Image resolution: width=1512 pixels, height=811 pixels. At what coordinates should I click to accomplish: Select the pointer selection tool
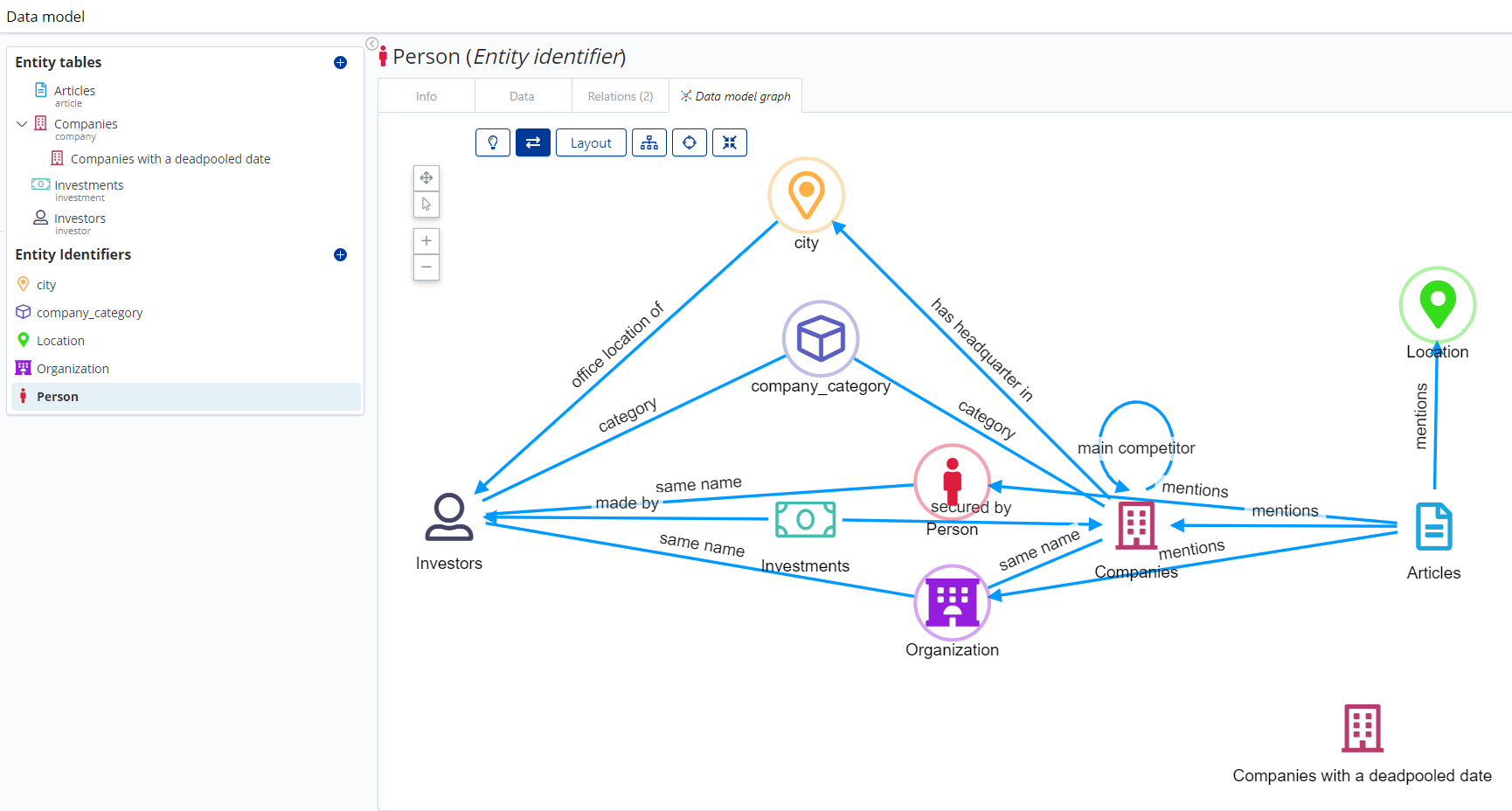click(x=427, y=204)
